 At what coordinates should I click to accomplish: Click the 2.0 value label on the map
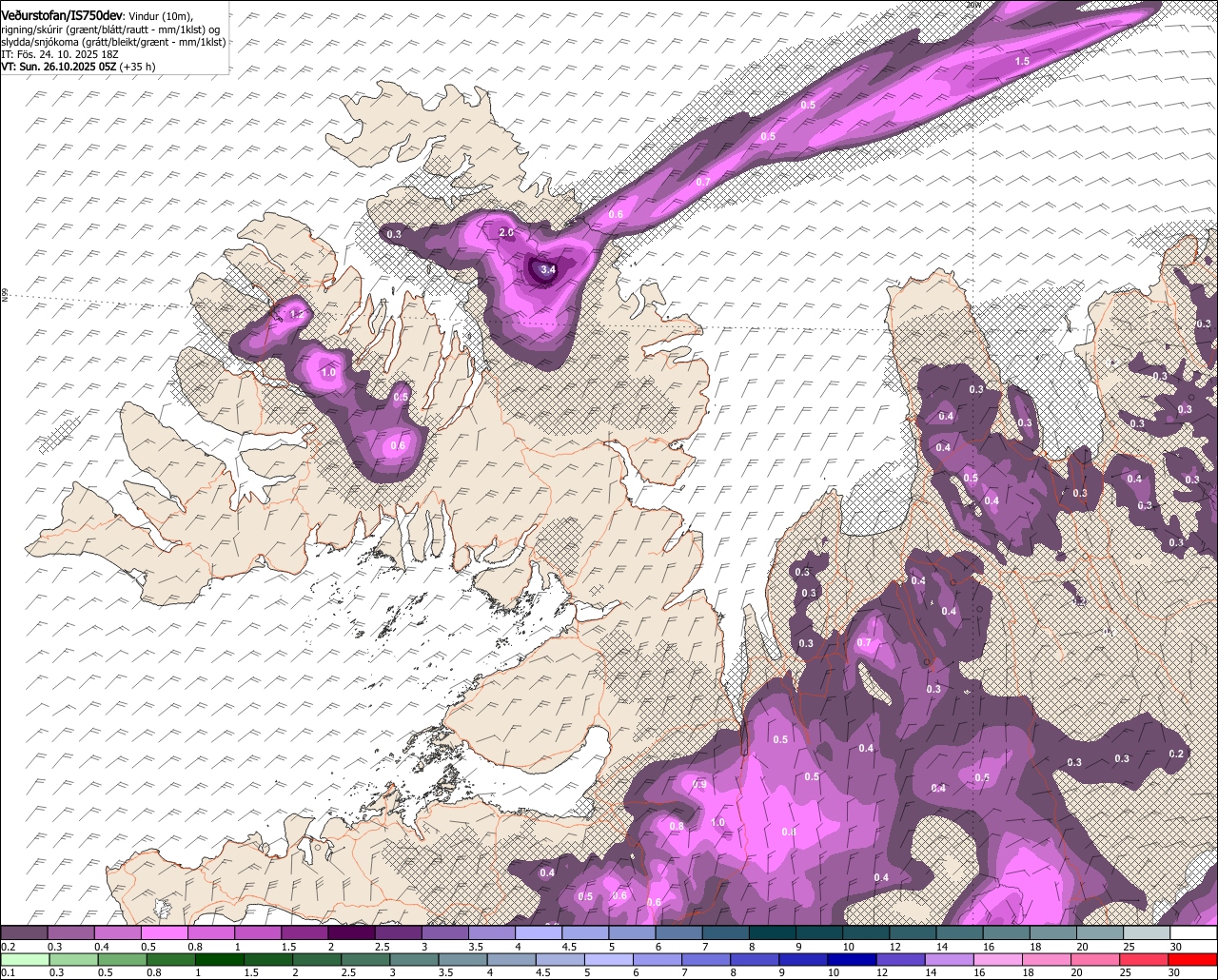tap(506, 232)
